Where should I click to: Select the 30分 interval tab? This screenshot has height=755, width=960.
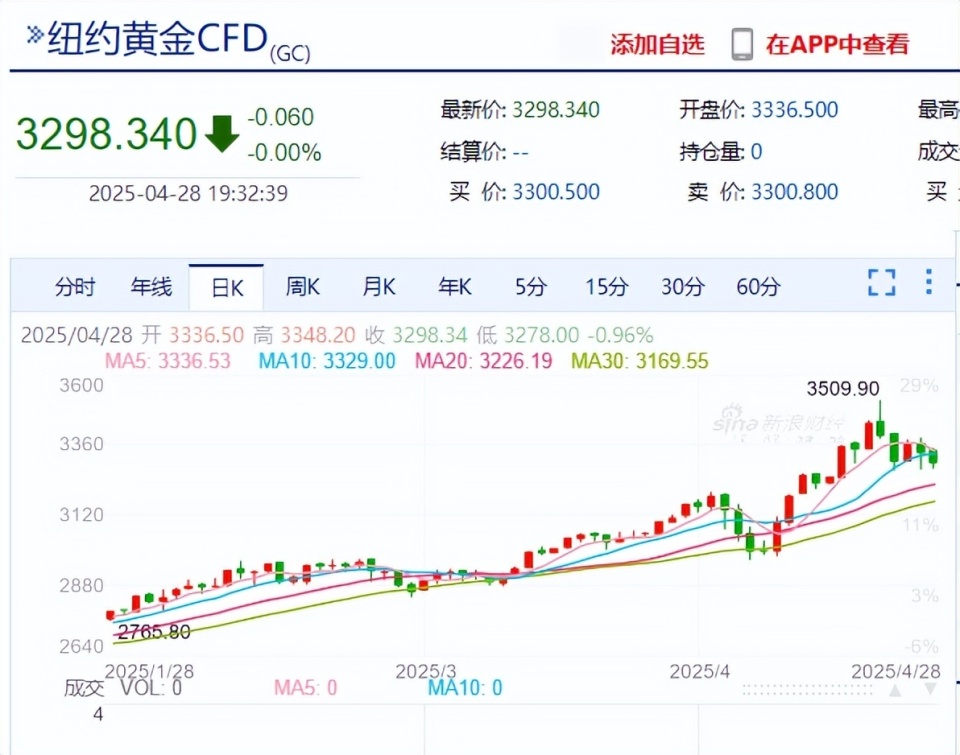point(682,287)
